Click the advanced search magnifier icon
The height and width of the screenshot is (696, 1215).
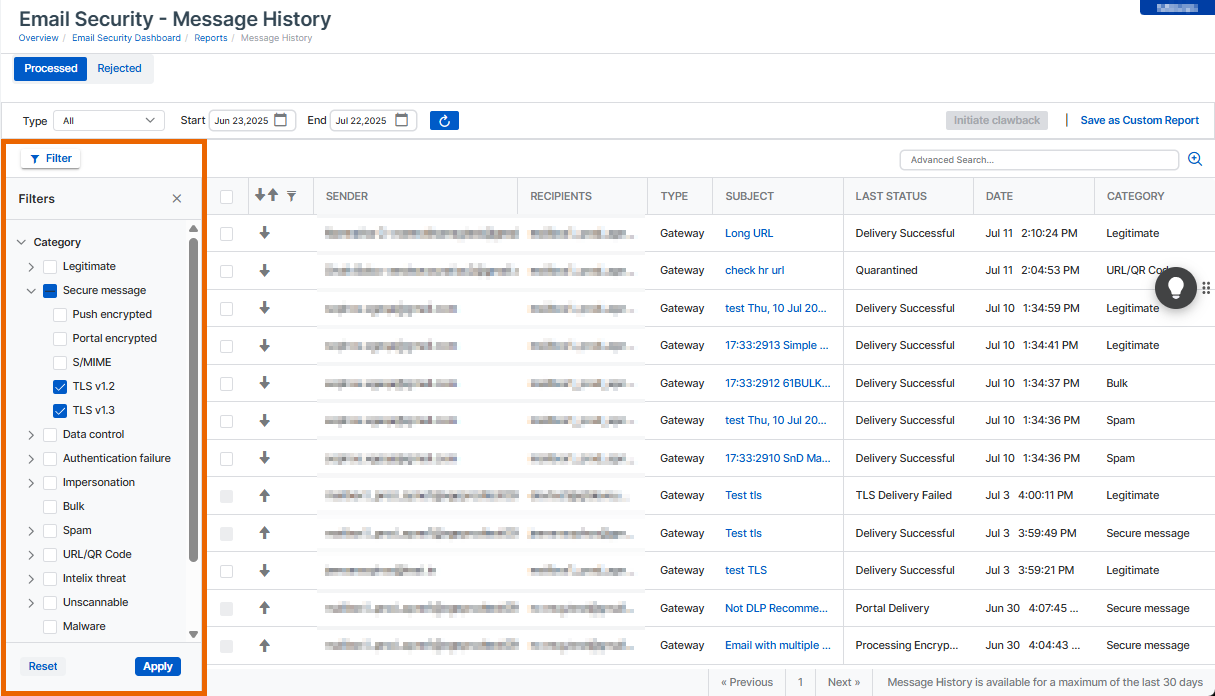pyautogui.click(x=1194, y=159)
